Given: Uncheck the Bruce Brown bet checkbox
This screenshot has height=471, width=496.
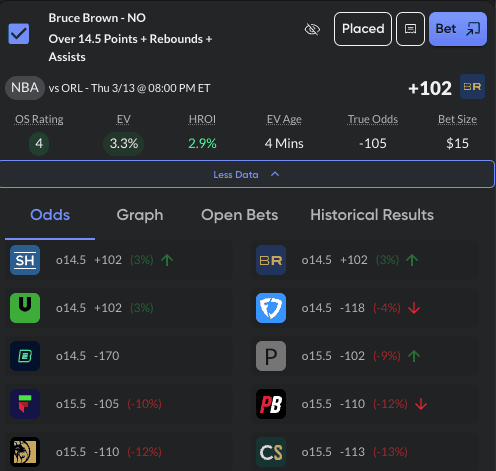Looking at the screenshot, I should tap(19, 34).
